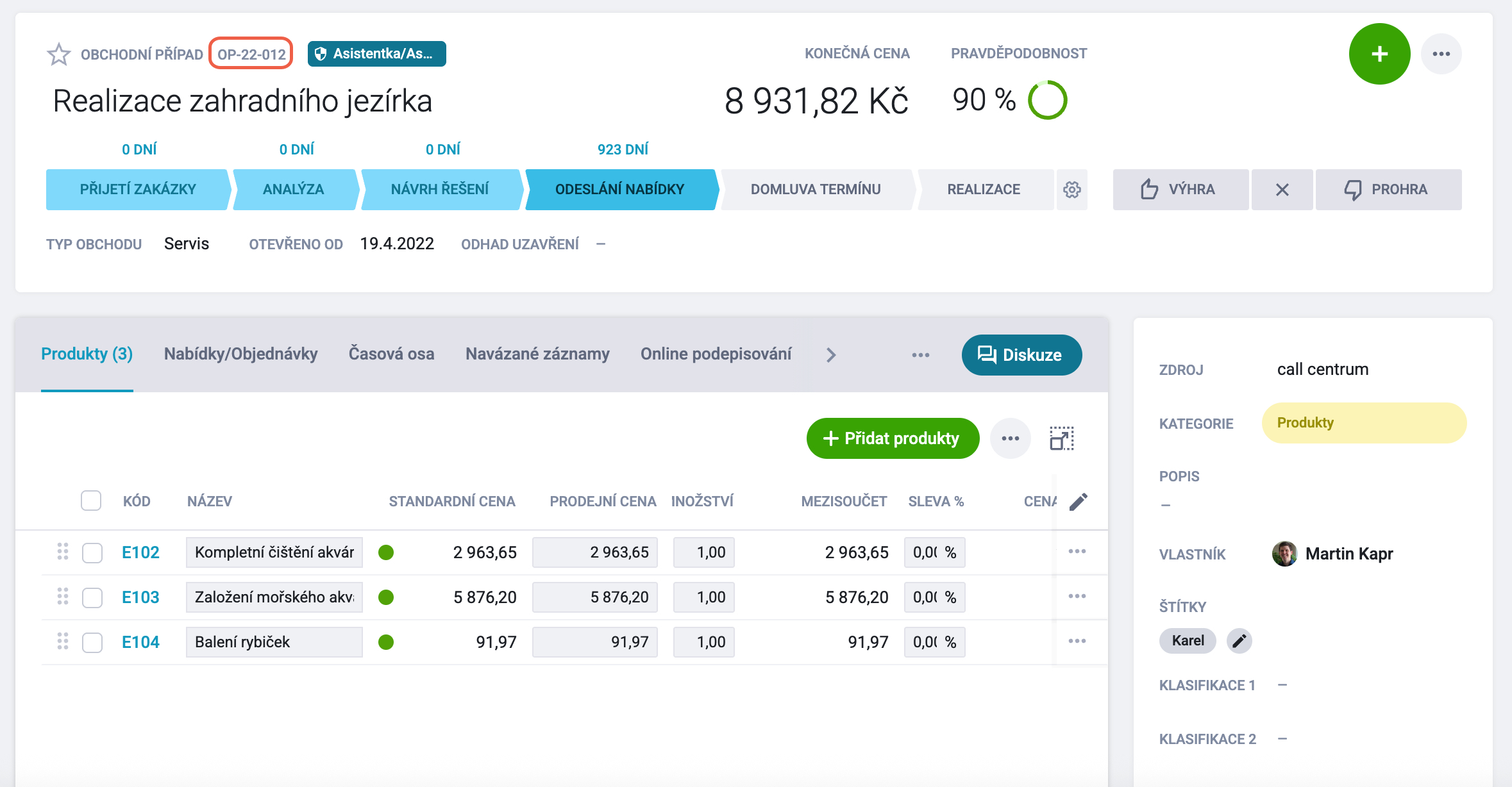Open row options for Balení rybiček
1512x787 pixels.
click(1077, 642)
